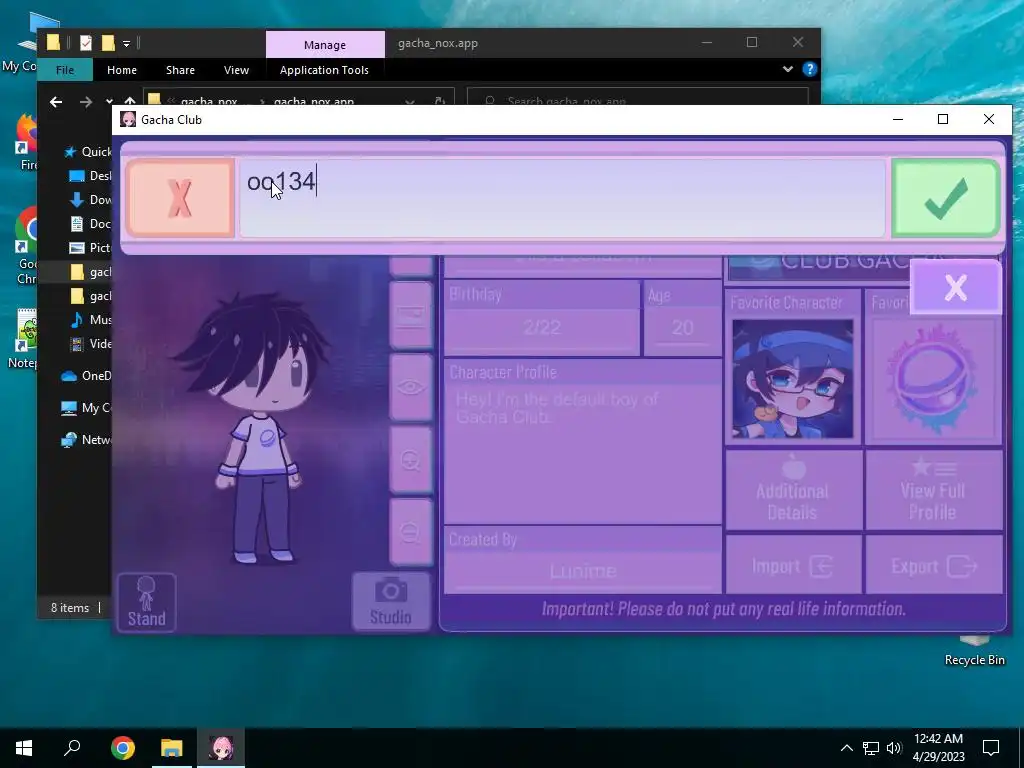1024x768 pixels.
Task: Open Chrome from the taskbar
Action: (122, 748)
